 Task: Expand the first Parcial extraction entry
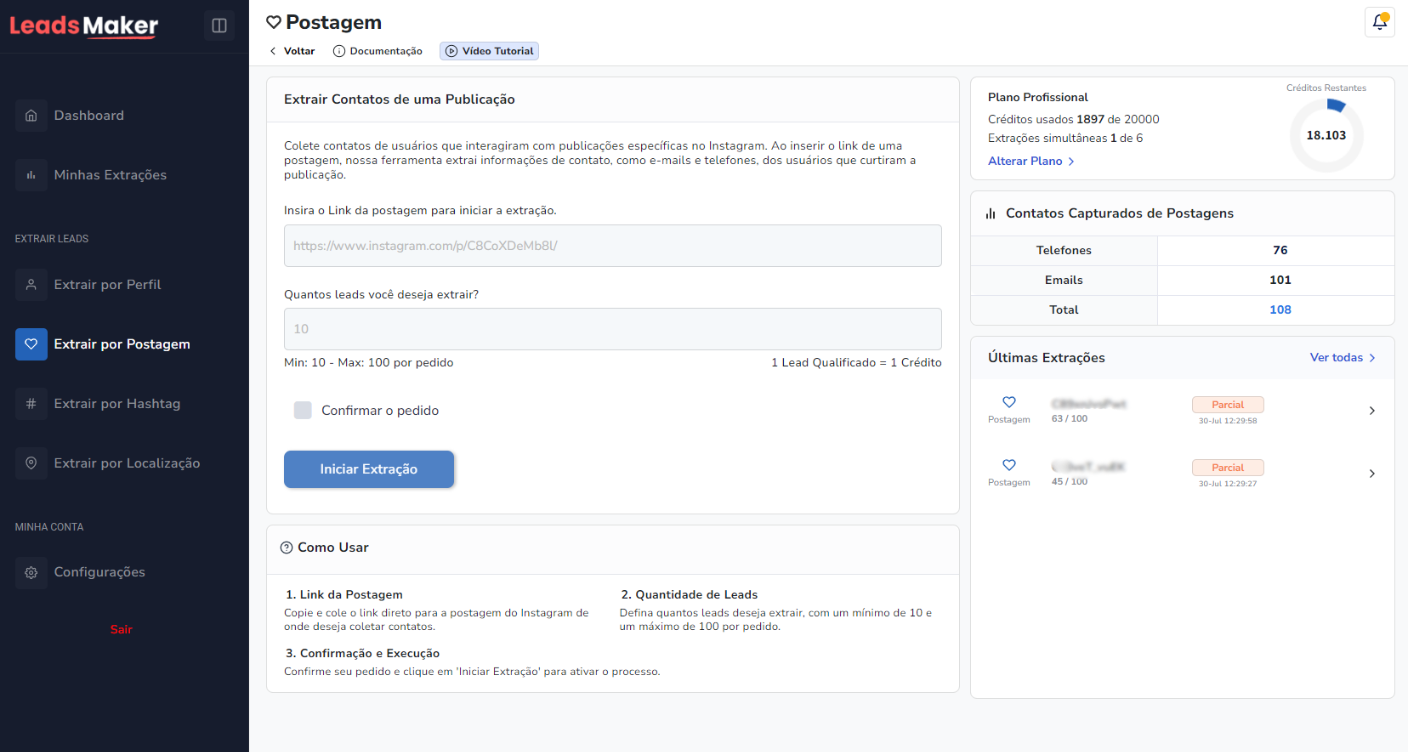(x=1371, y=410)
